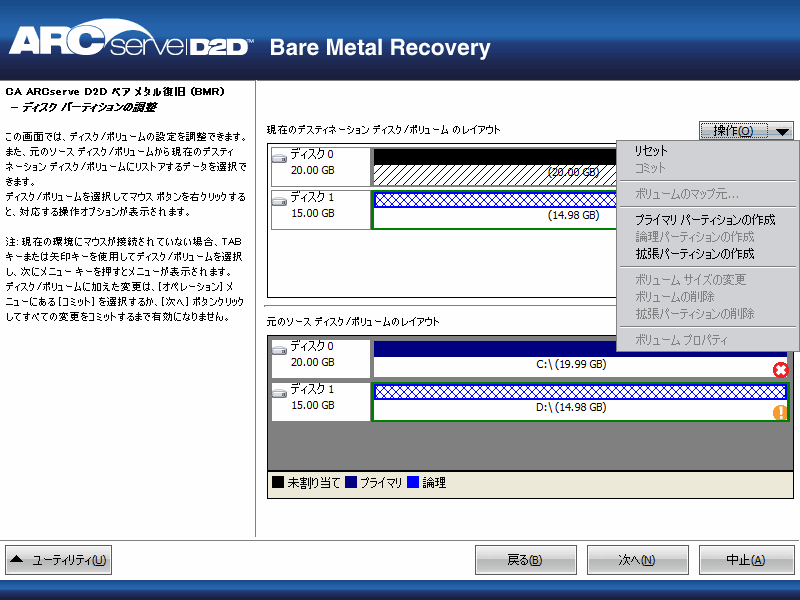This screenshot has width=800, height=600.
Task: Click the source Disk 1 drive icon
Action: [279, 393]
